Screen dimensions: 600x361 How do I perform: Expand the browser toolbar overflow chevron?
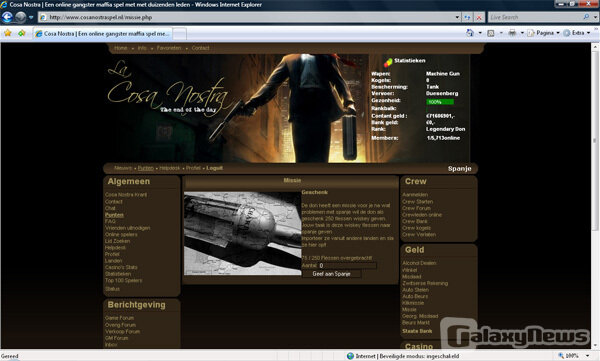tap(596, 29)
